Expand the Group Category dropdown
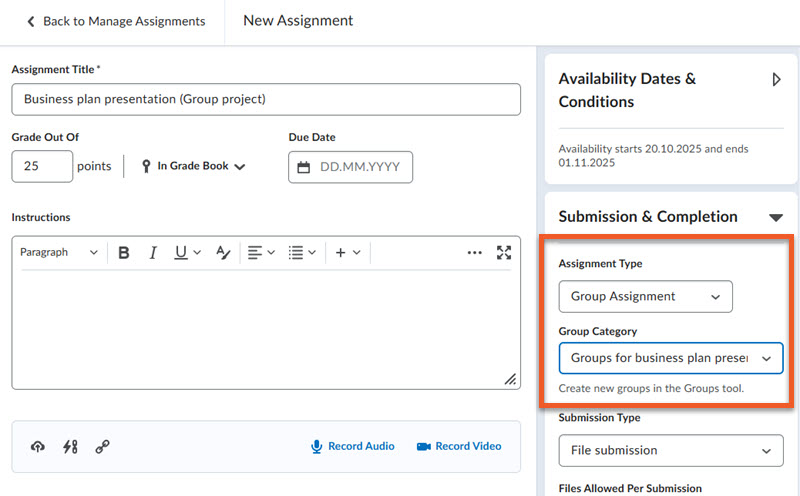 [670, 358]
